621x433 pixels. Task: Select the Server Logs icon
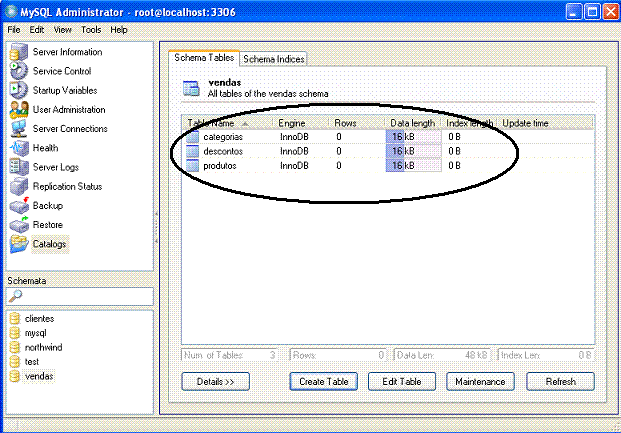pos(19,167)
